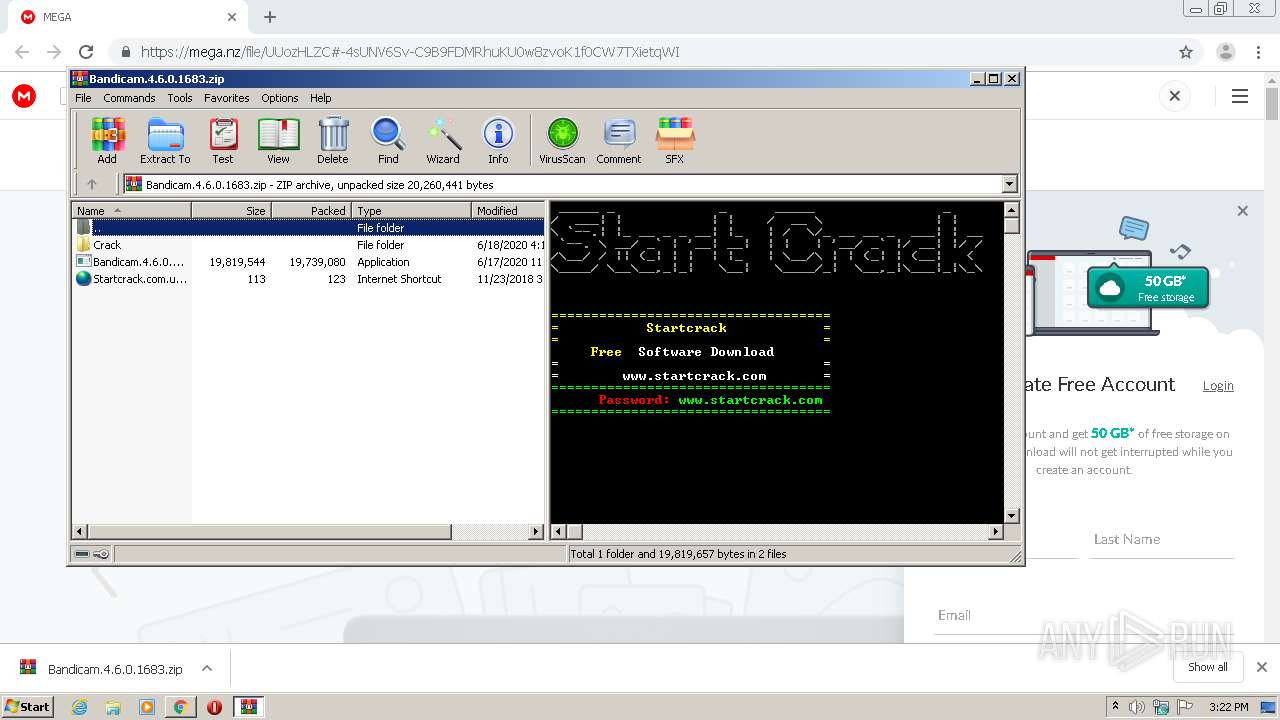Click the Extract To toolbar icon
The image size is (1280, 720).
coord(165,140)
